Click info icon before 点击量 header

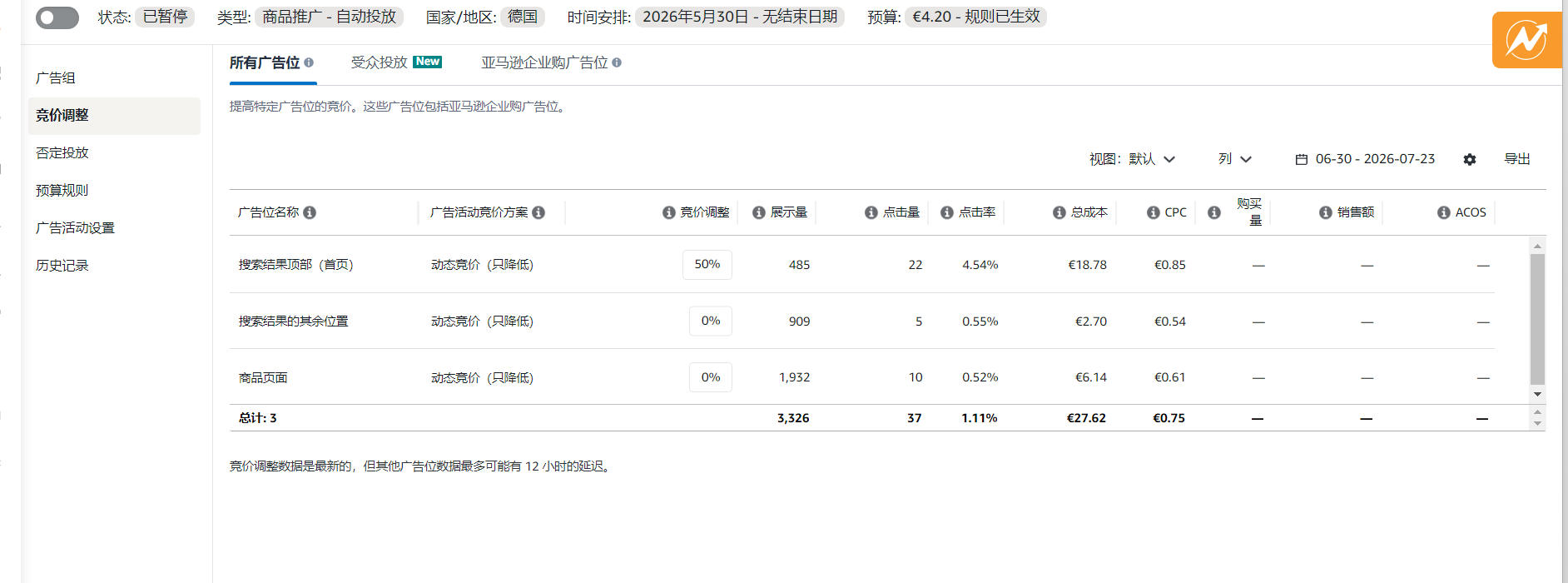(871, 212)
